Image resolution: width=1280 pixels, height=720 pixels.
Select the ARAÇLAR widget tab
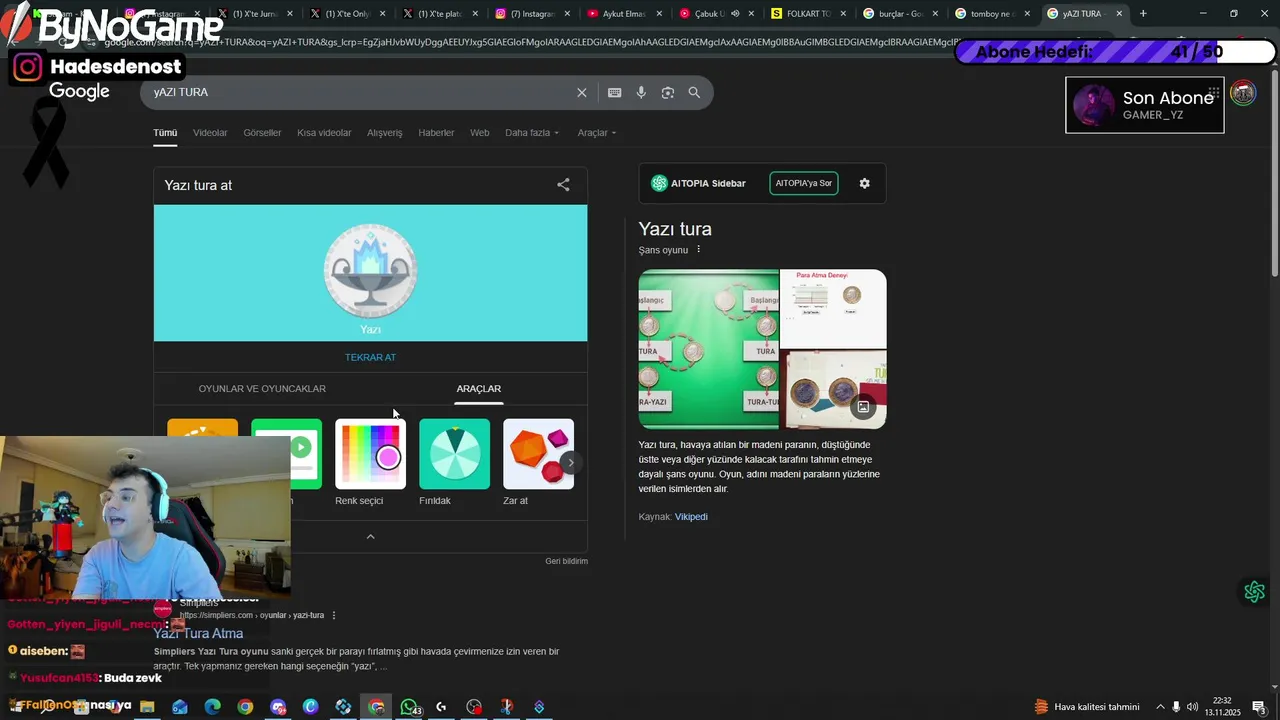(x=479, y=389)
